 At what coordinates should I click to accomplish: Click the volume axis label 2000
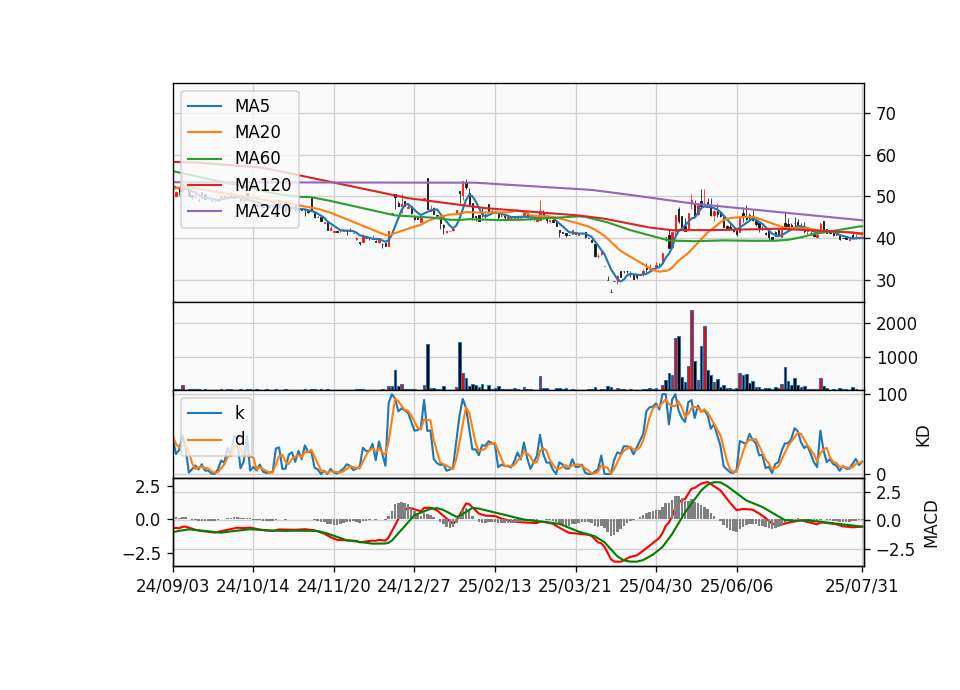pyautogui.click(x=896, y=324)
